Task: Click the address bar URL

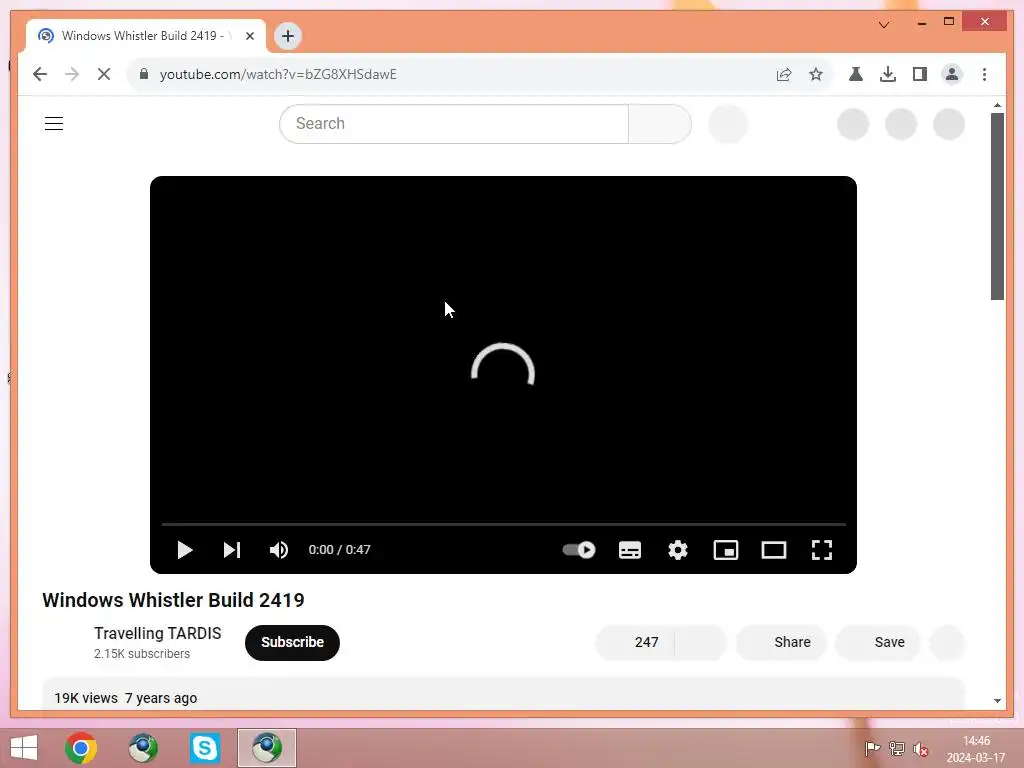Action: tap(278, 74)
